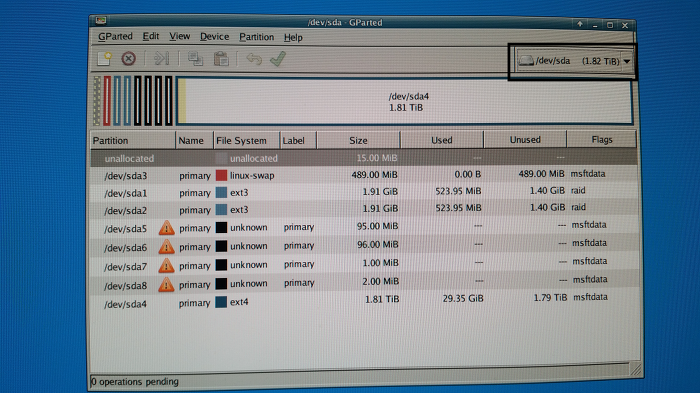Click the 29.35 GiB used value
The image size is (700, 393).
(463, 298)
